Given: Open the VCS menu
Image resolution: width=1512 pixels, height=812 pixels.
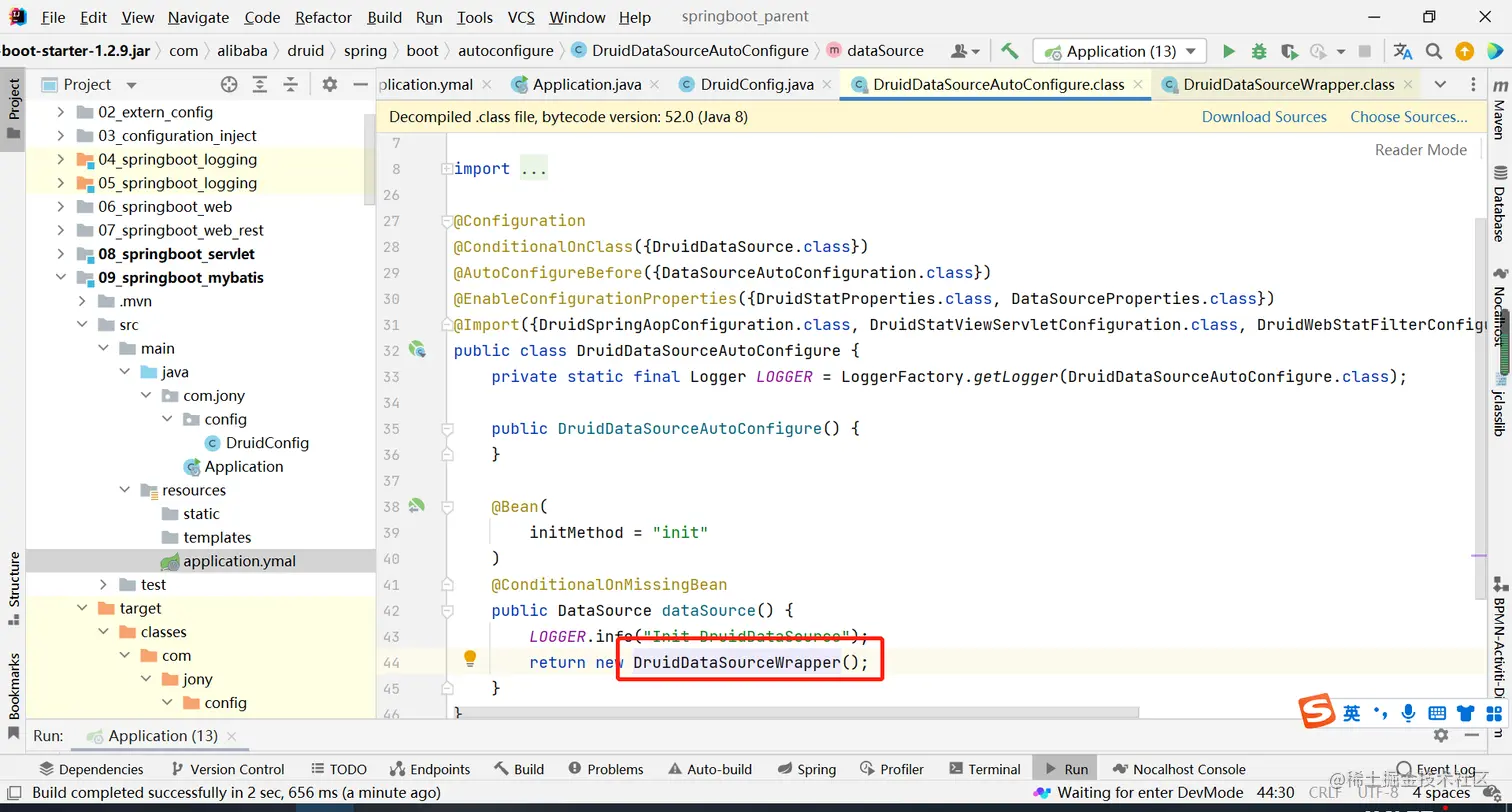Looking at the screenshot, I should pyautogui.click(x=521, y=17).
